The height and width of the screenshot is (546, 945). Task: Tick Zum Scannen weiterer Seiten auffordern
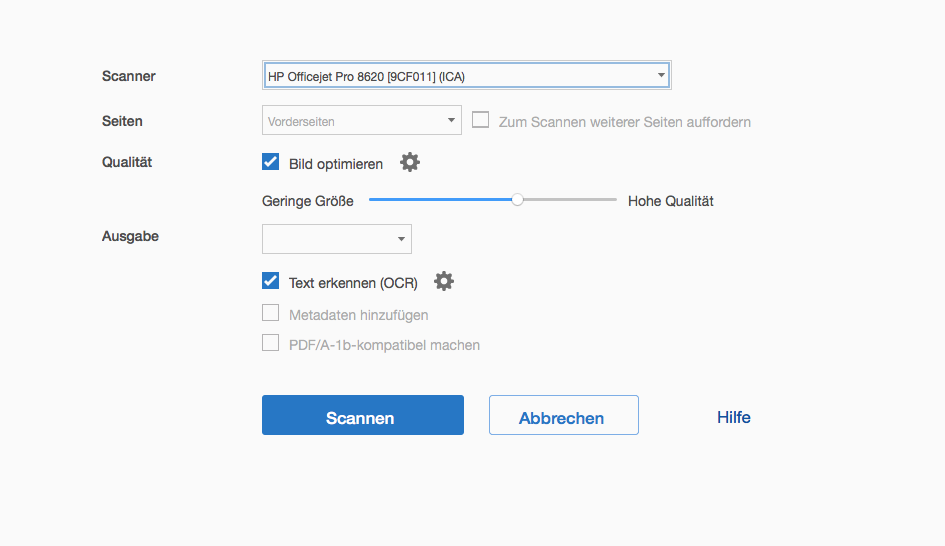481,120
